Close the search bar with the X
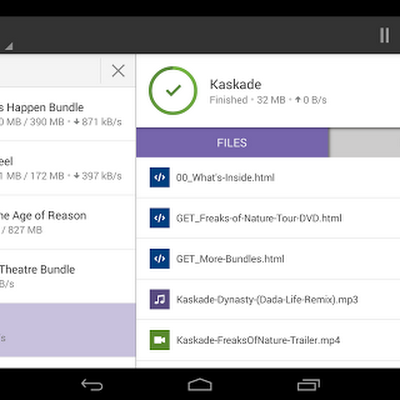Viewport: 400px width, 400px height. 118,71
